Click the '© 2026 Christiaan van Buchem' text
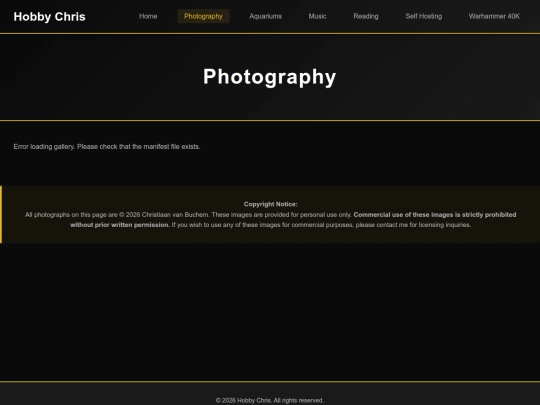Screen dimensions: 540x405 click(164, 215)
